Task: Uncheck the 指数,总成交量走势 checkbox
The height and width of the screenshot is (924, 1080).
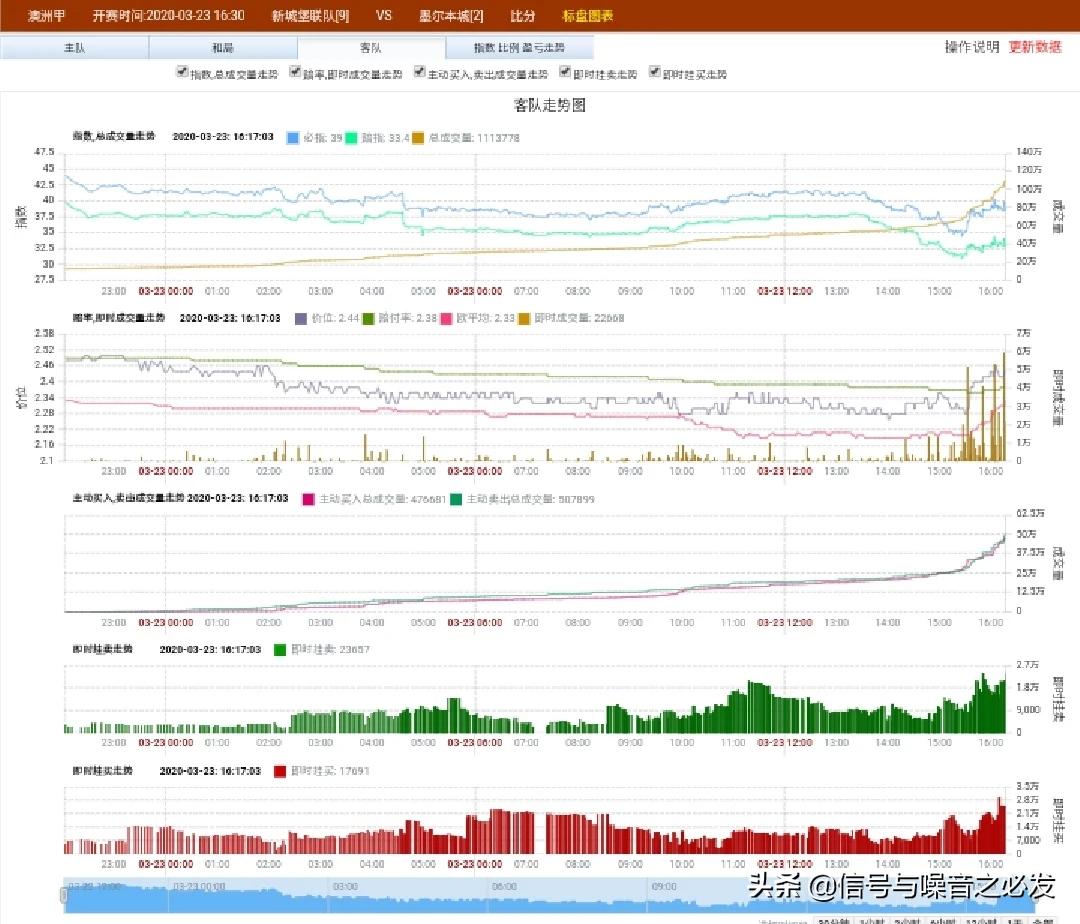Action: pyautogui.click(x=181, y=73)
